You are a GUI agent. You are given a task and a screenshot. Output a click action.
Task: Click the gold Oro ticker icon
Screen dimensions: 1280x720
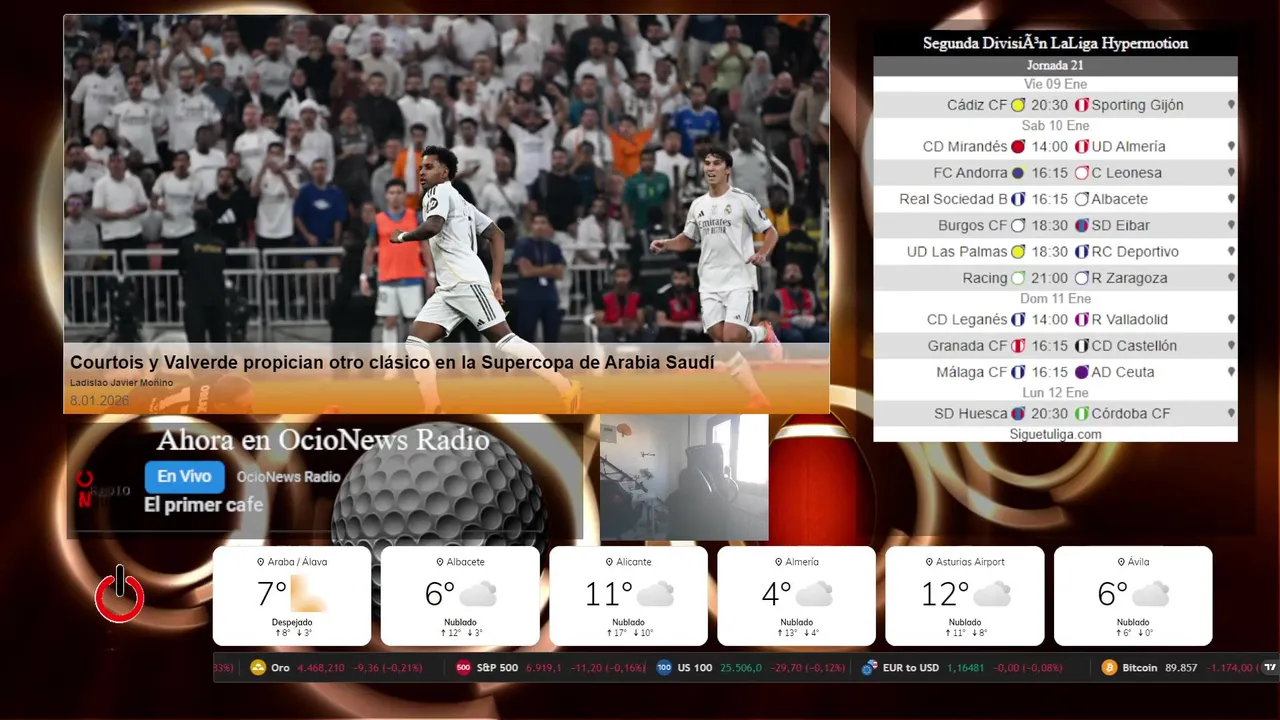258,668
